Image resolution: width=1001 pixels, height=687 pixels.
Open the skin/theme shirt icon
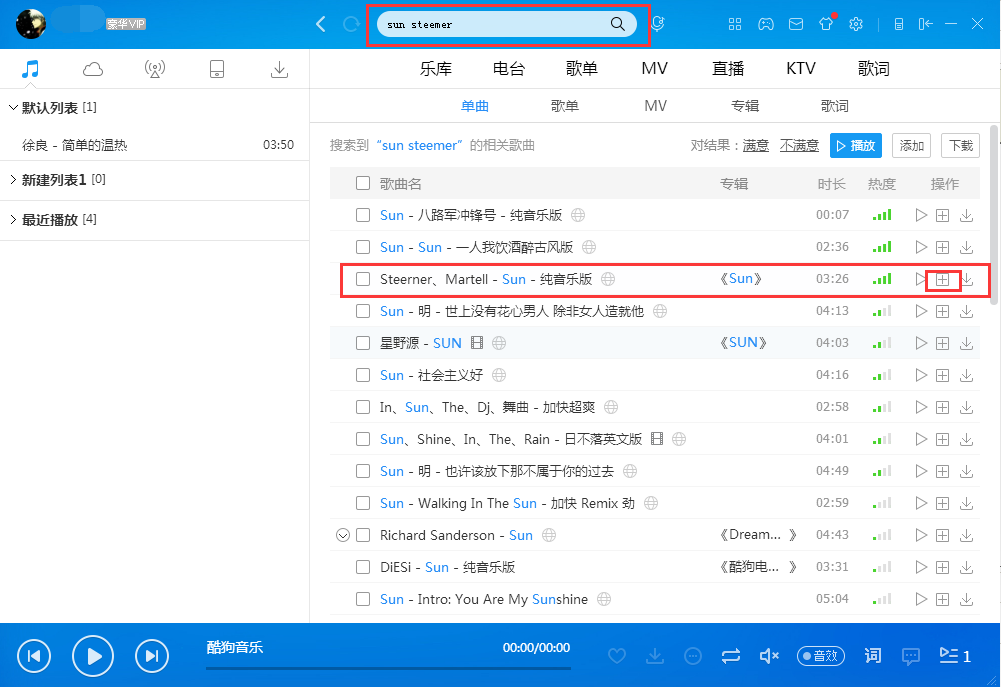tap(826, 23)
